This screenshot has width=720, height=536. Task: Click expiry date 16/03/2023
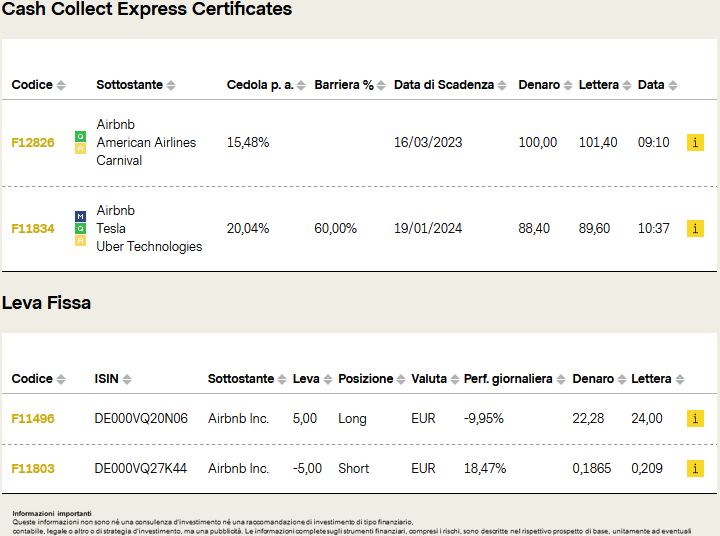(428, 142)
